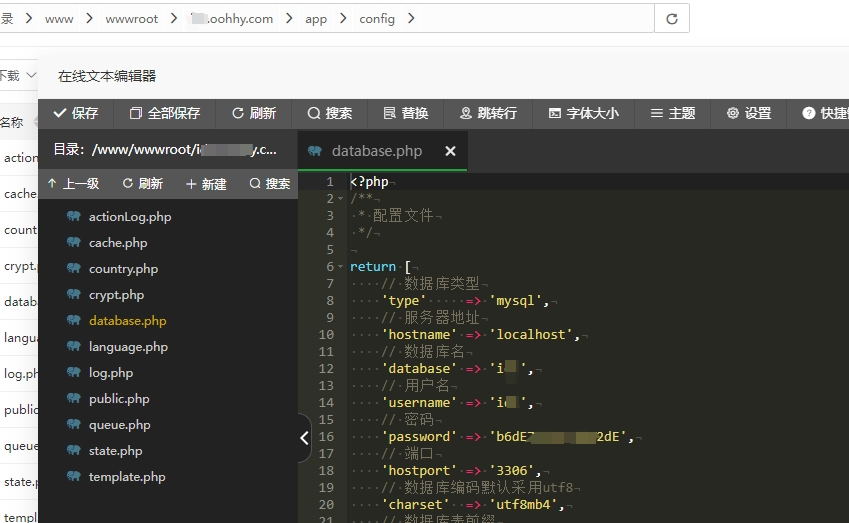The height and width of the screenshot is (523, 849).
Task: Open 跳转行 go to line
Action: (488, 113)
